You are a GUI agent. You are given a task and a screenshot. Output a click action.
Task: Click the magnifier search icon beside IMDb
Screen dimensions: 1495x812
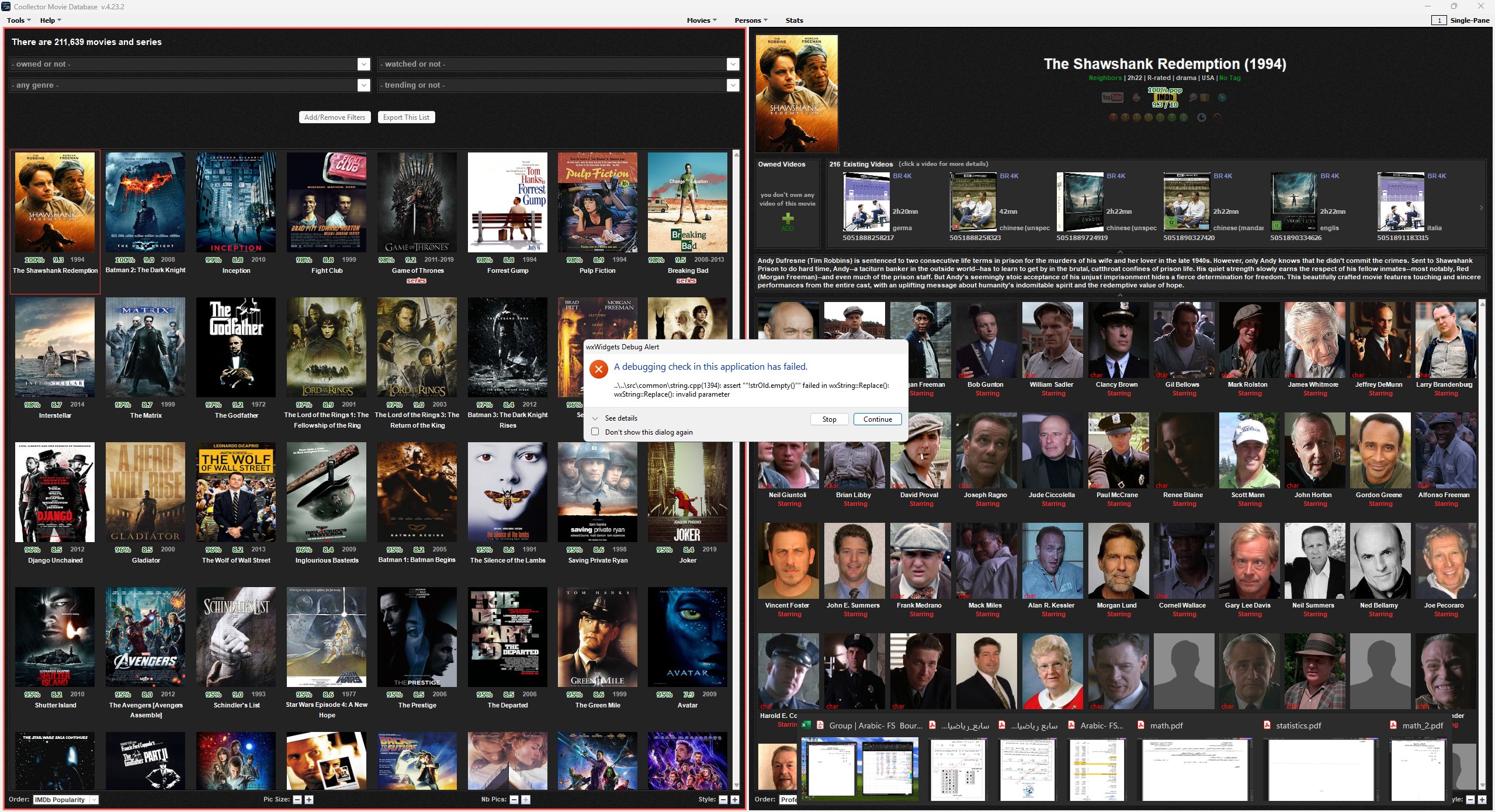pos(1193,98)
